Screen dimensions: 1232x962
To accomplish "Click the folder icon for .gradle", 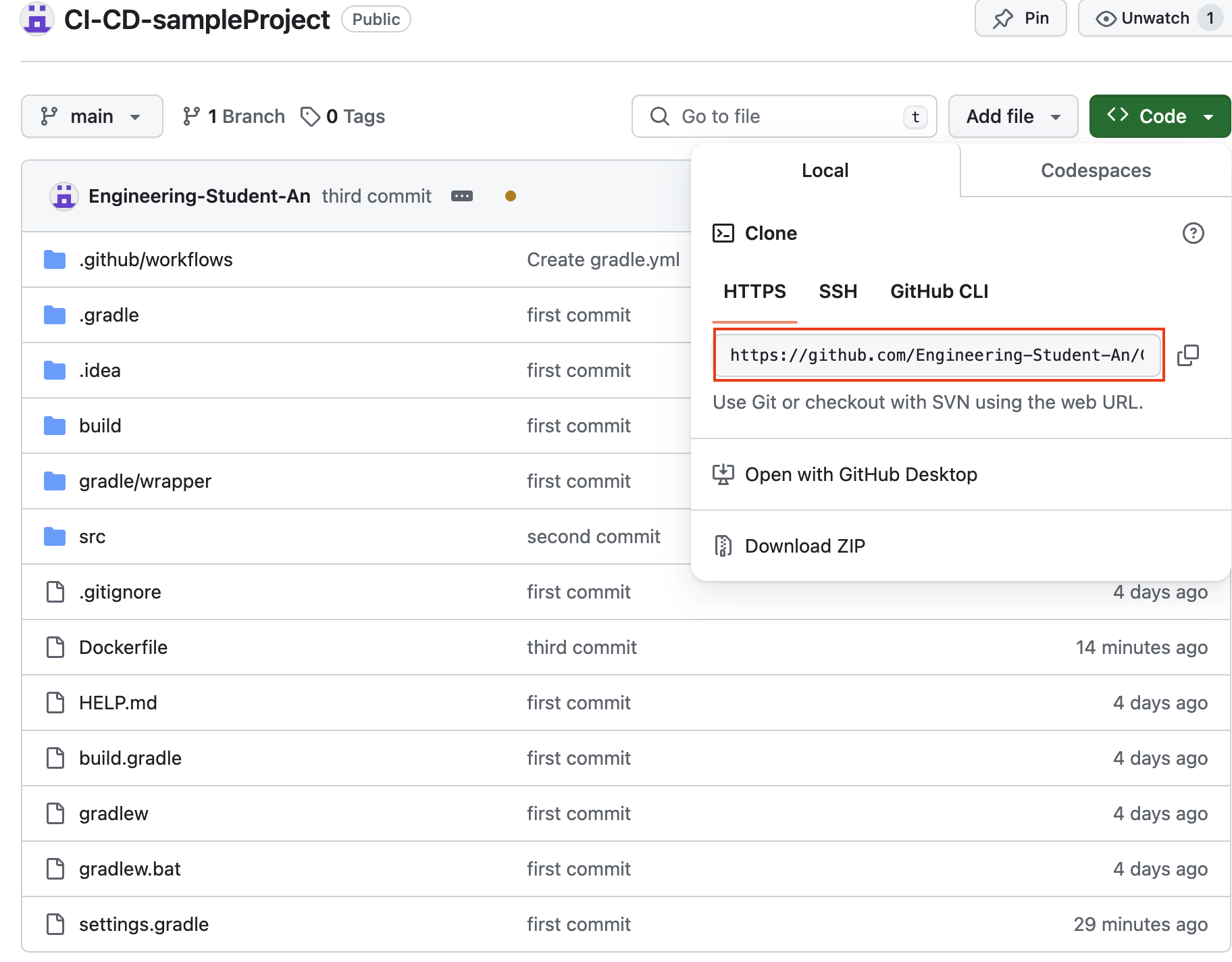I will [x=55, y=315].
